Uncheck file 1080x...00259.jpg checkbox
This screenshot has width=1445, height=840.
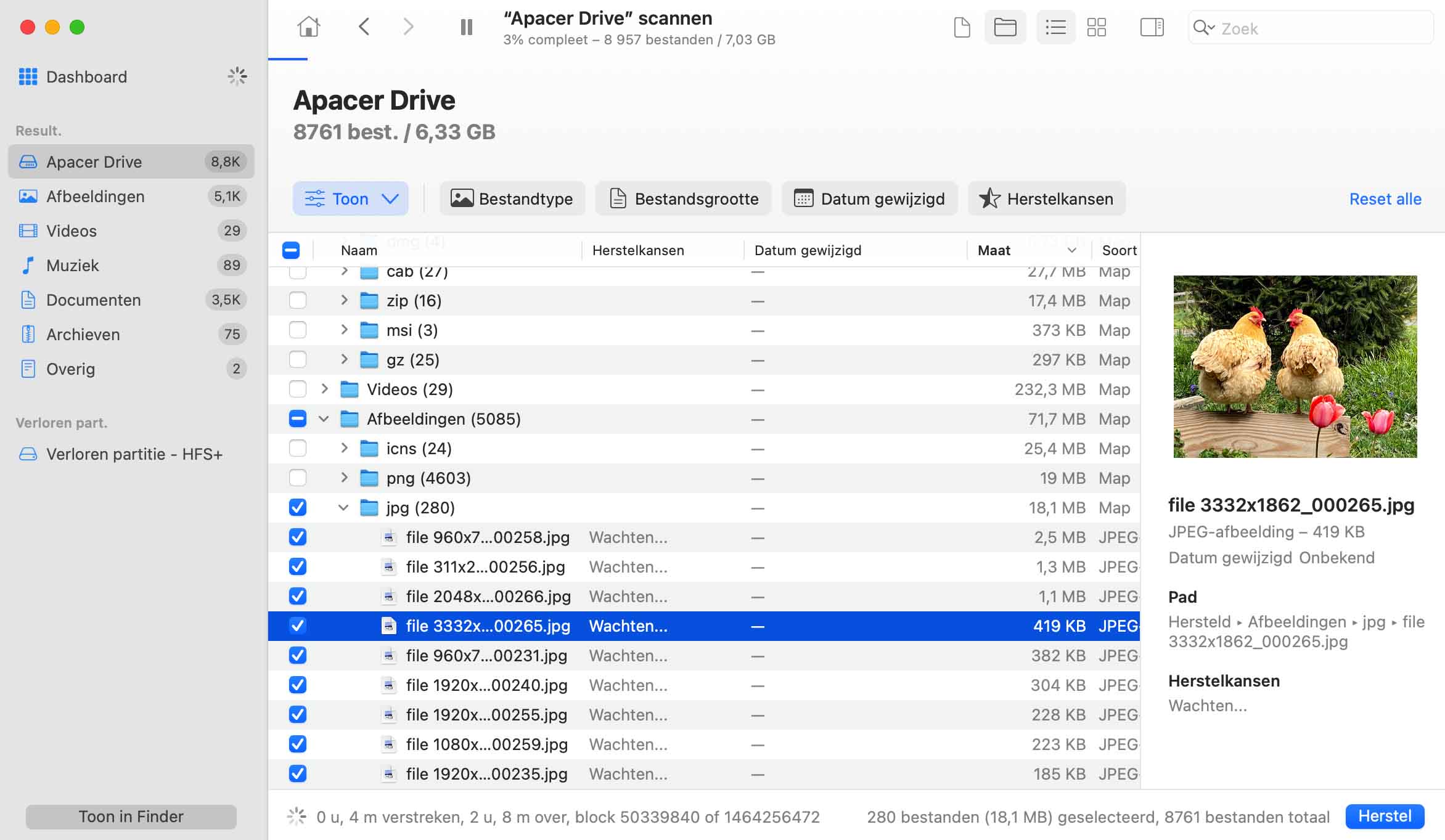(x=298, y=744)
